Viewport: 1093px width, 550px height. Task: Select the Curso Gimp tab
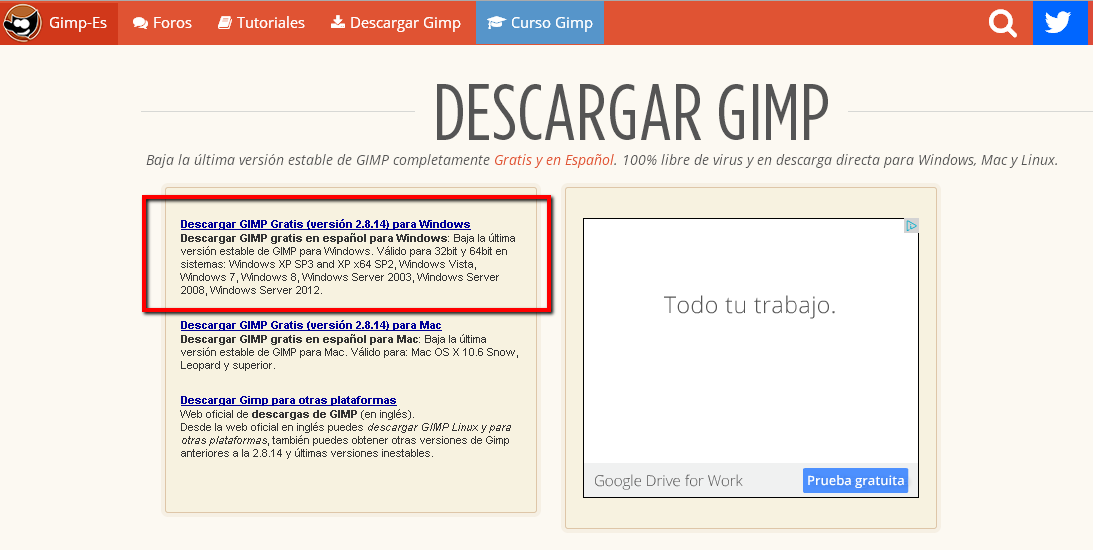coord(540,23)
